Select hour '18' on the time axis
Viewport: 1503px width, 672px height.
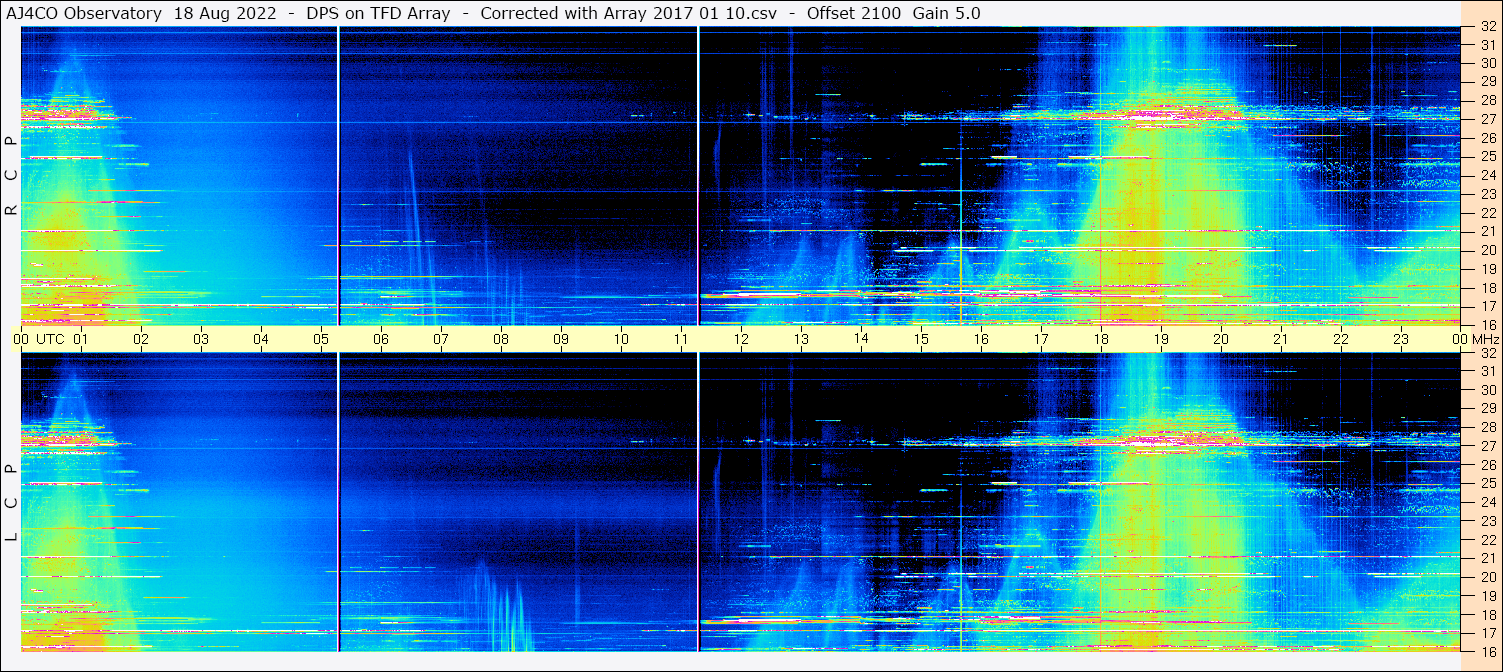(1101, 339)
